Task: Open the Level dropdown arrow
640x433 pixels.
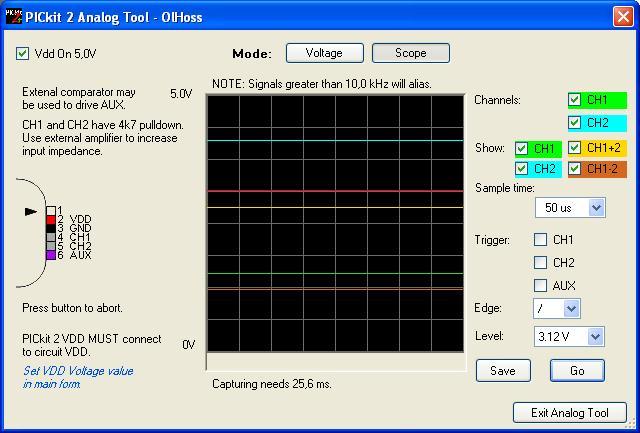Action: [596, 337]
